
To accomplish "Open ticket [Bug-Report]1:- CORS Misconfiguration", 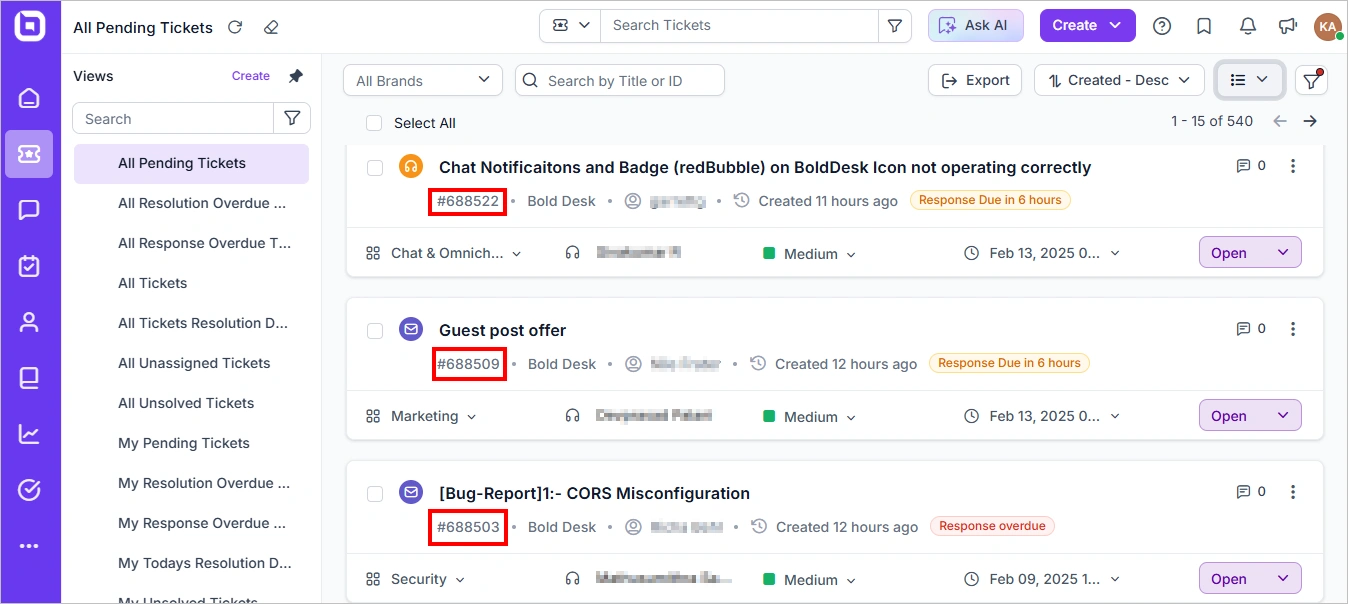I will tap(594, 493).
